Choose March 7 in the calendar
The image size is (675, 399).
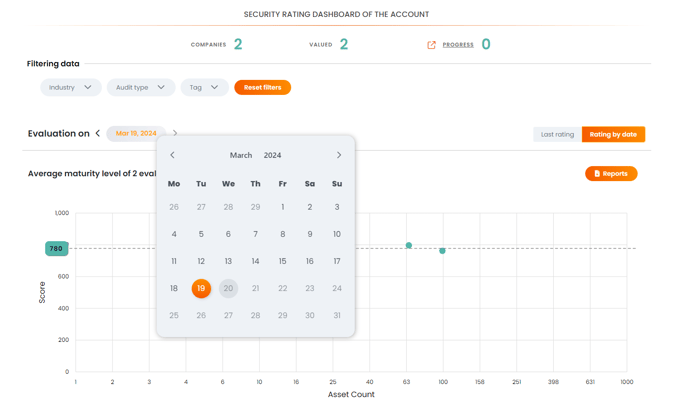[x=255, y=234]
